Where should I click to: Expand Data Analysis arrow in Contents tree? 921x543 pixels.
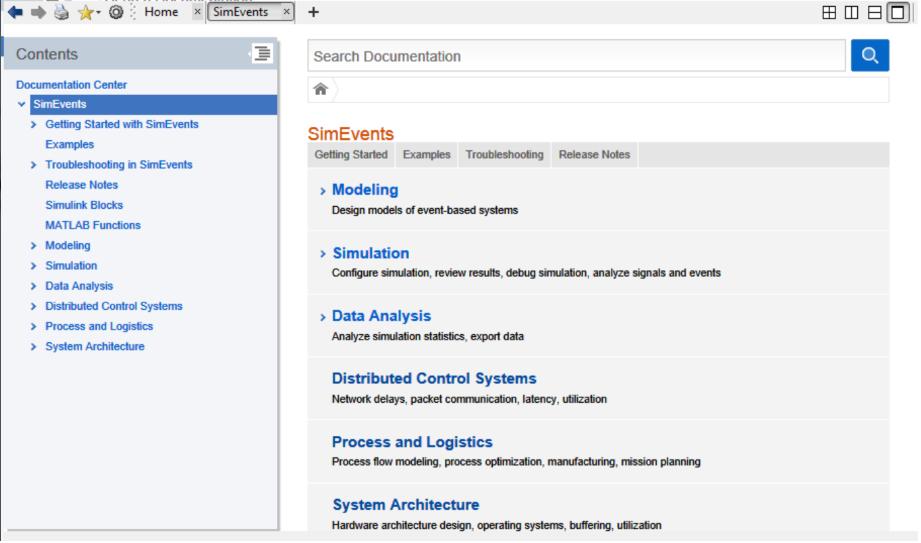tap(33, 286)
